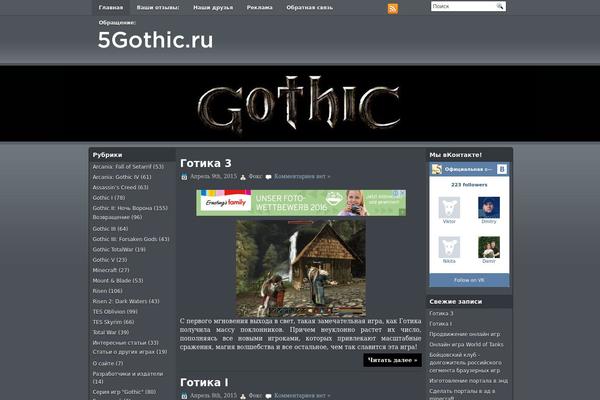Screen dimensions: 600x400
Task: Open Gothic TotalWar category
Action: click(x=119, y=249)
